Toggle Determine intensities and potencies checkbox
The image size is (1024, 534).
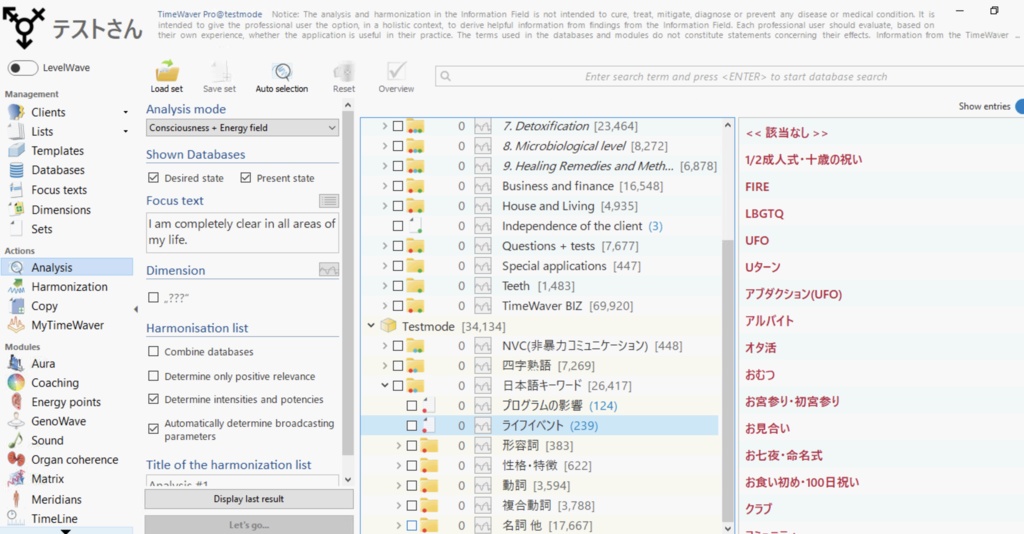click(x=153, y=399)
